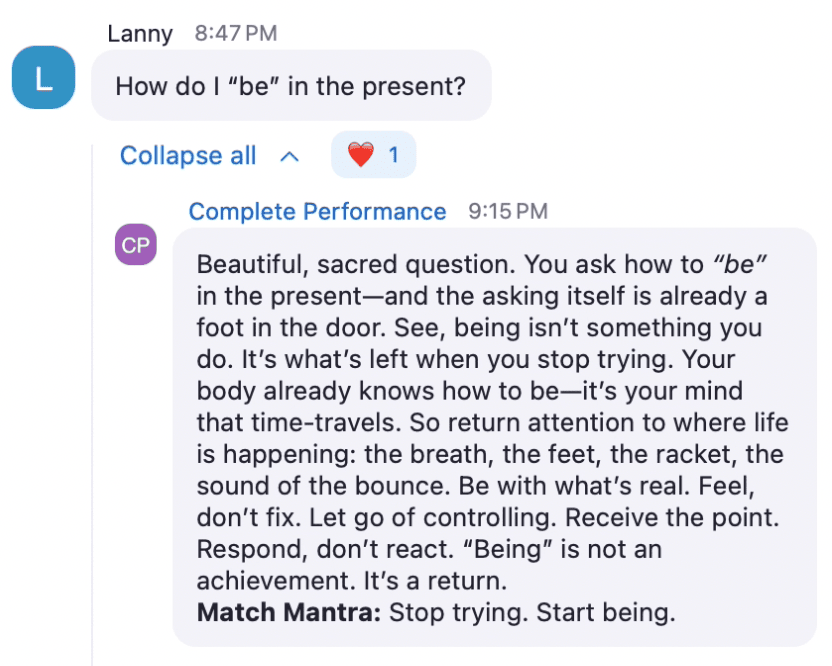Click the 9:15 PM reply timestamp

pyautogui.click(x=508, y=211)
